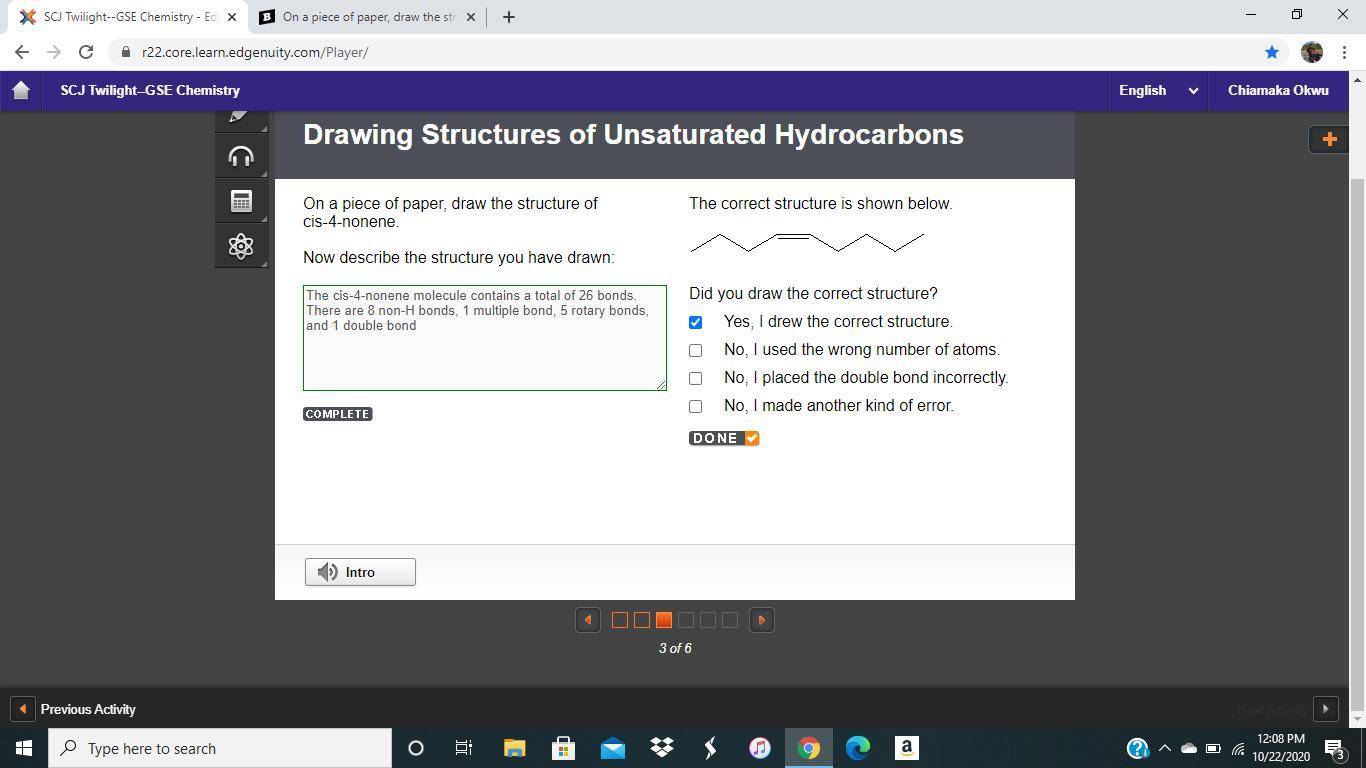Click the orange plus add button

click(1329, 139)
